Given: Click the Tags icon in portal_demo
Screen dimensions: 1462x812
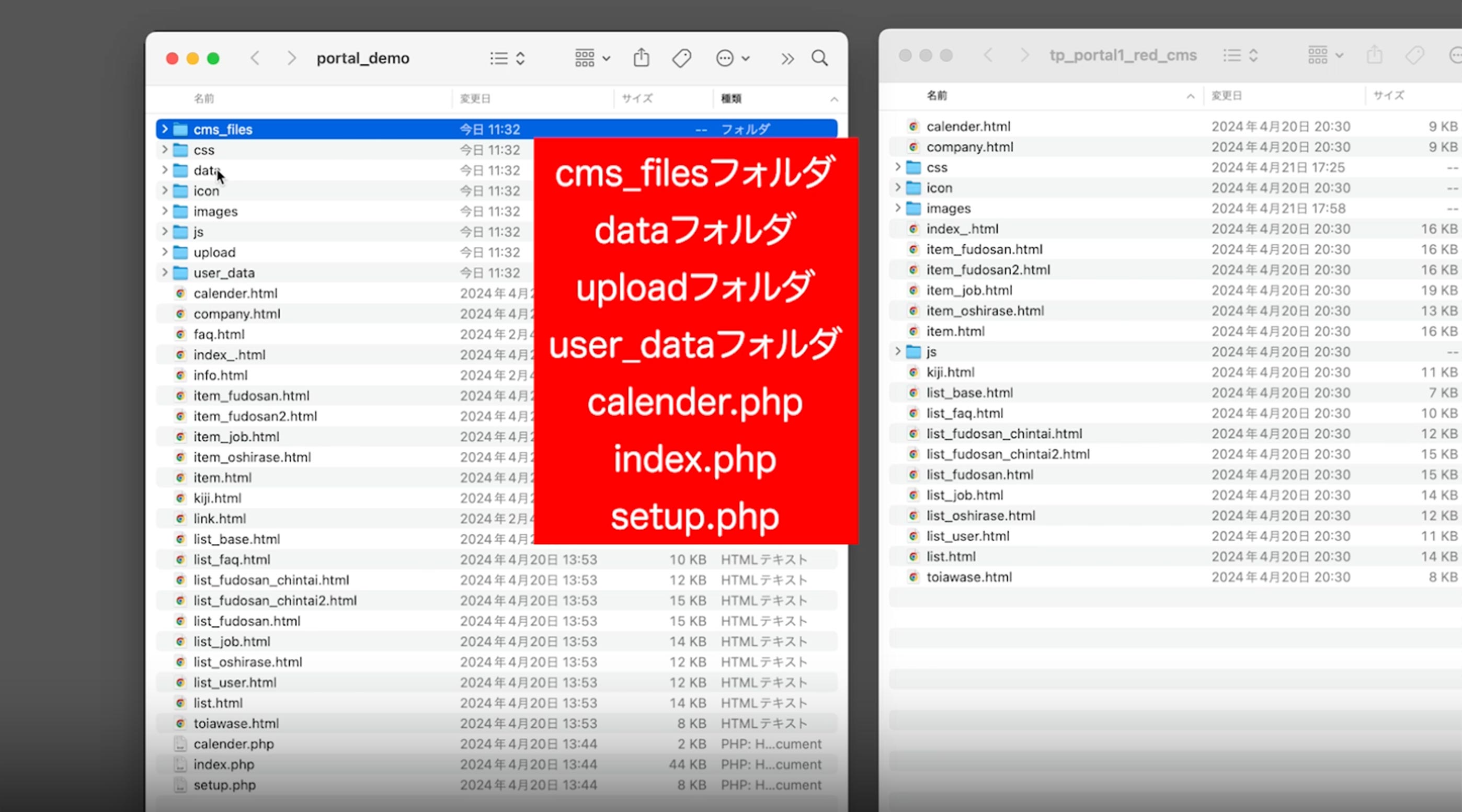Looking at the screenshot, I should (x=682, y=58).
